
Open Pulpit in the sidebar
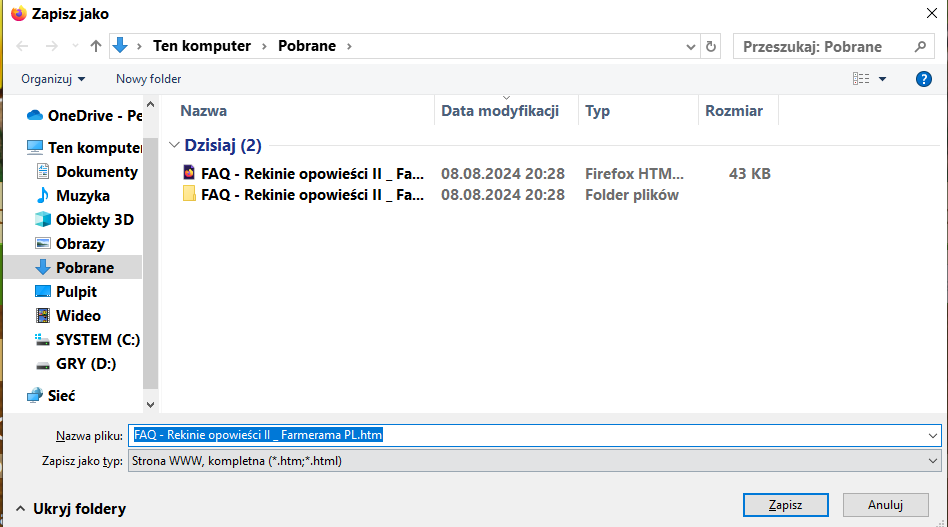[66, 291]
